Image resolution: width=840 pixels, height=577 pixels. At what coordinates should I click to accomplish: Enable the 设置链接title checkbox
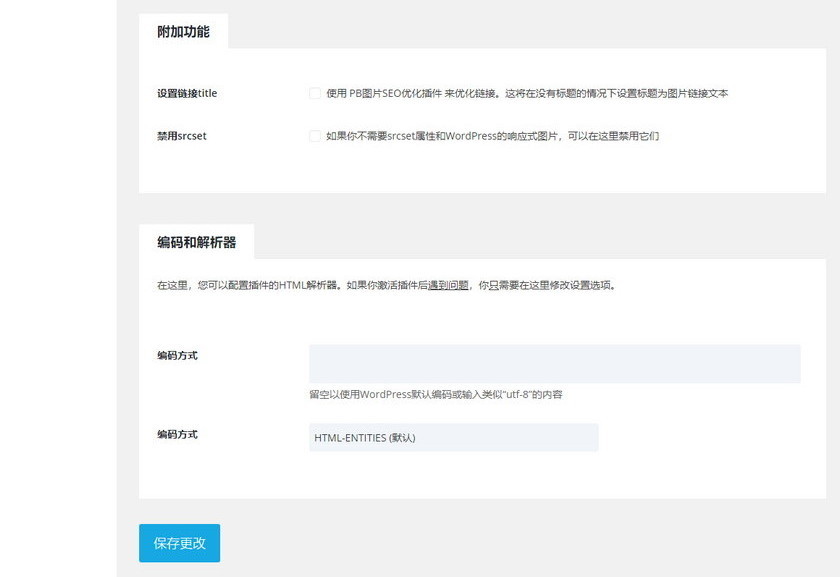point(315,93)
